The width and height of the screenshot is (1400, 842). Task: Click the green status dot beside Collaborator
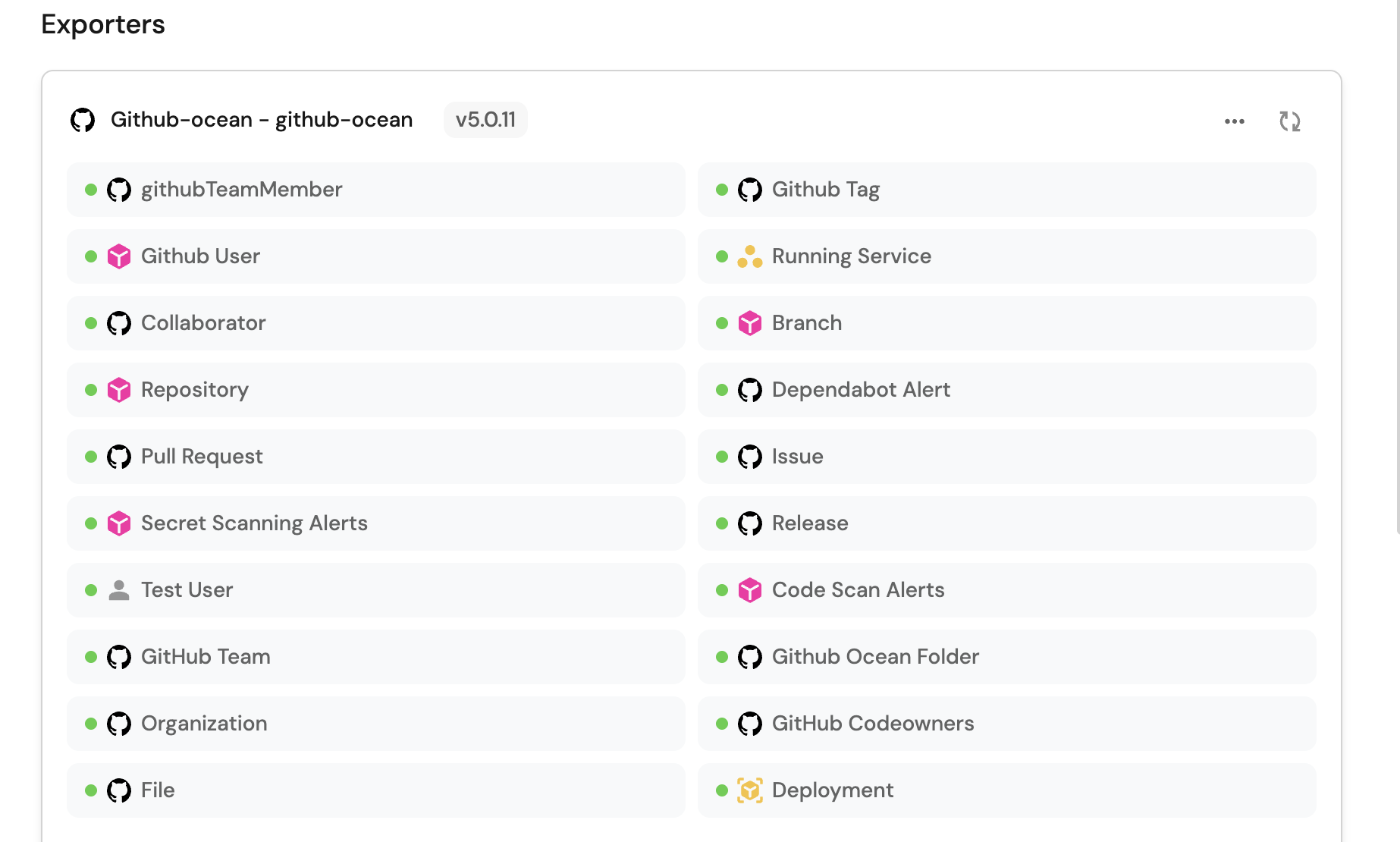click(91, 323)
